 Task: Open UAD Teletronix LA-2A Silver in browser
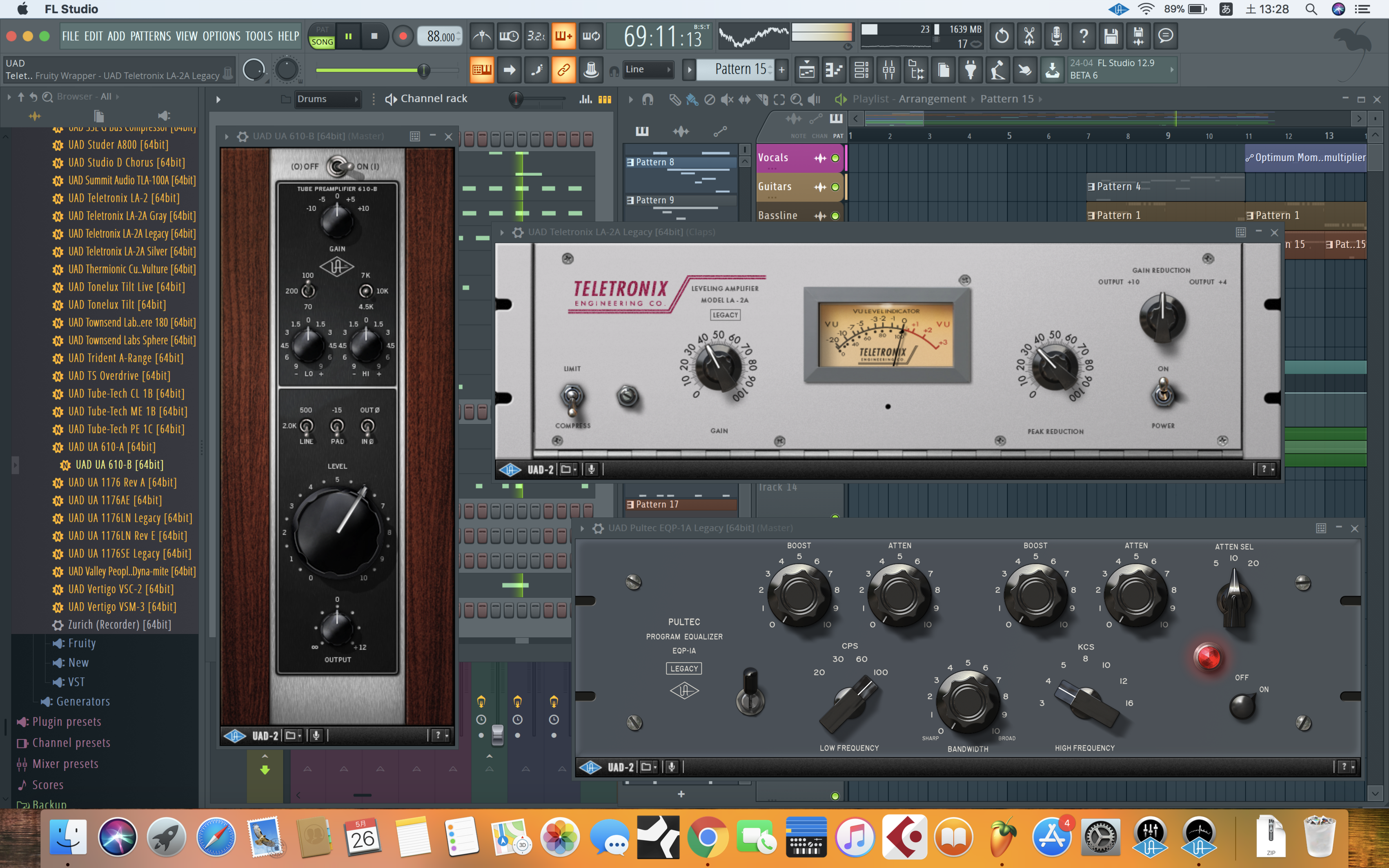(x=131, y=251)
